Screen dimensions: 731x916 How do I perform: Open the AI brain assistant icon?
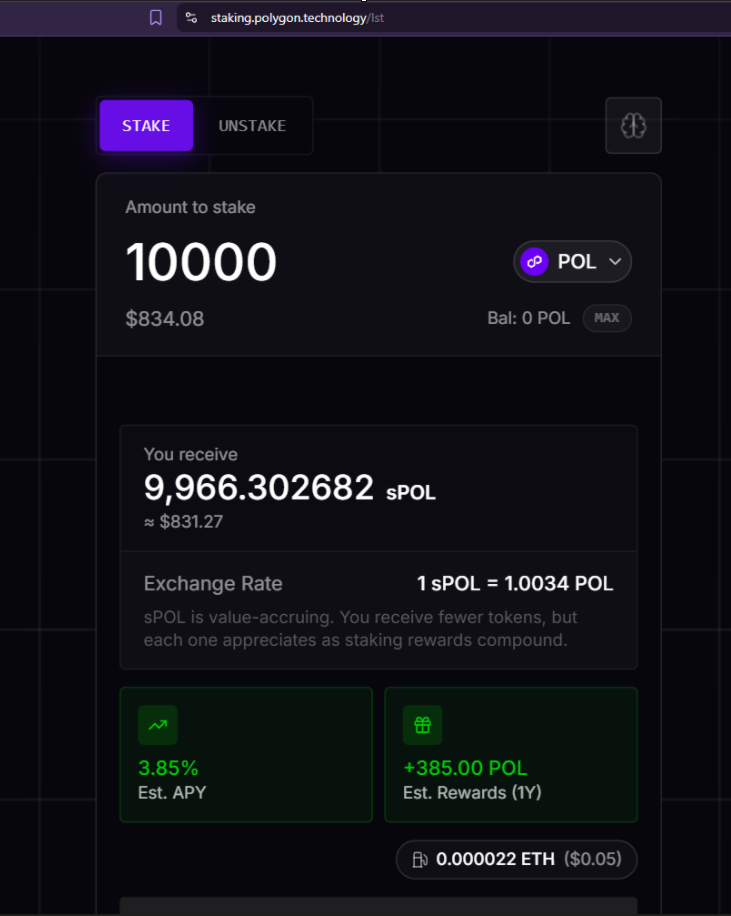633,125
